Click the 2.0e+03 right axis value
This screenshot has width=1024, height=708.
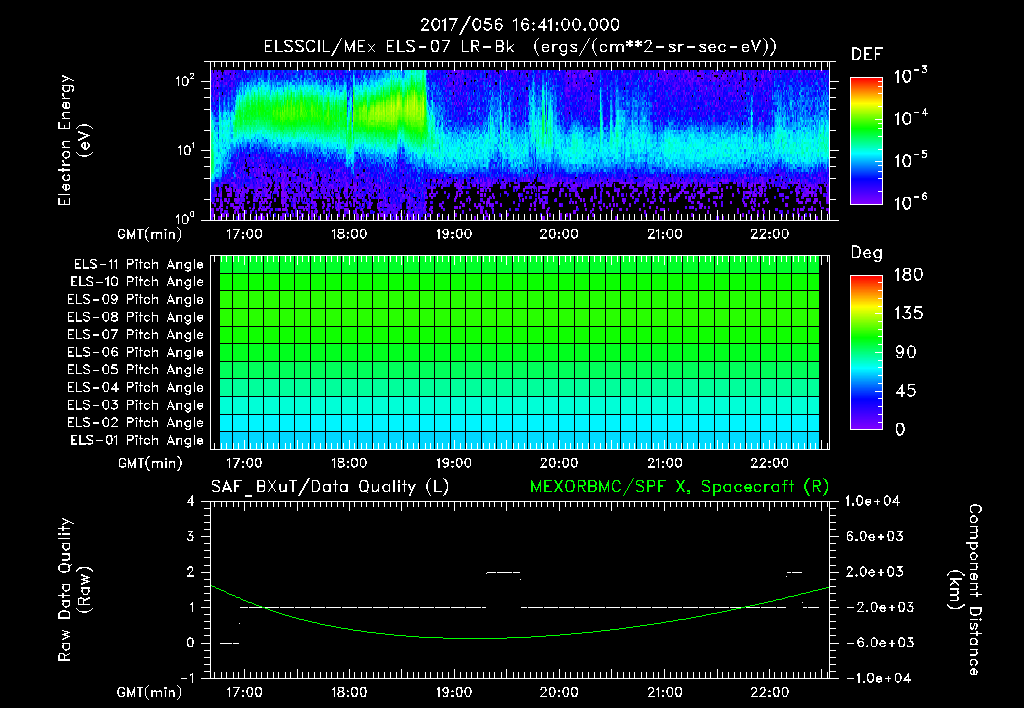875,572
